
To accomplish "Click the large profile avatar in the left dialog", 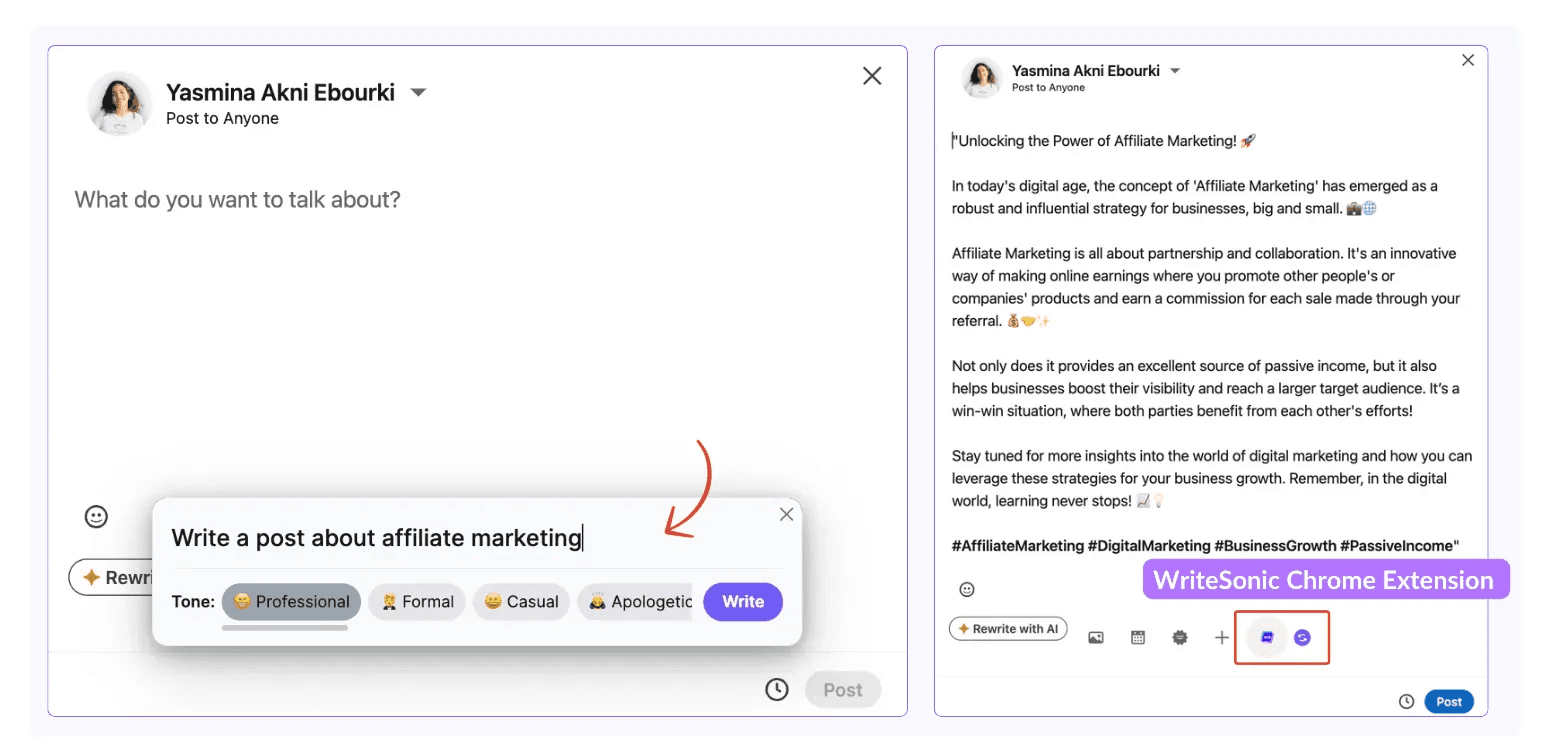I will (x=120, y=103).
